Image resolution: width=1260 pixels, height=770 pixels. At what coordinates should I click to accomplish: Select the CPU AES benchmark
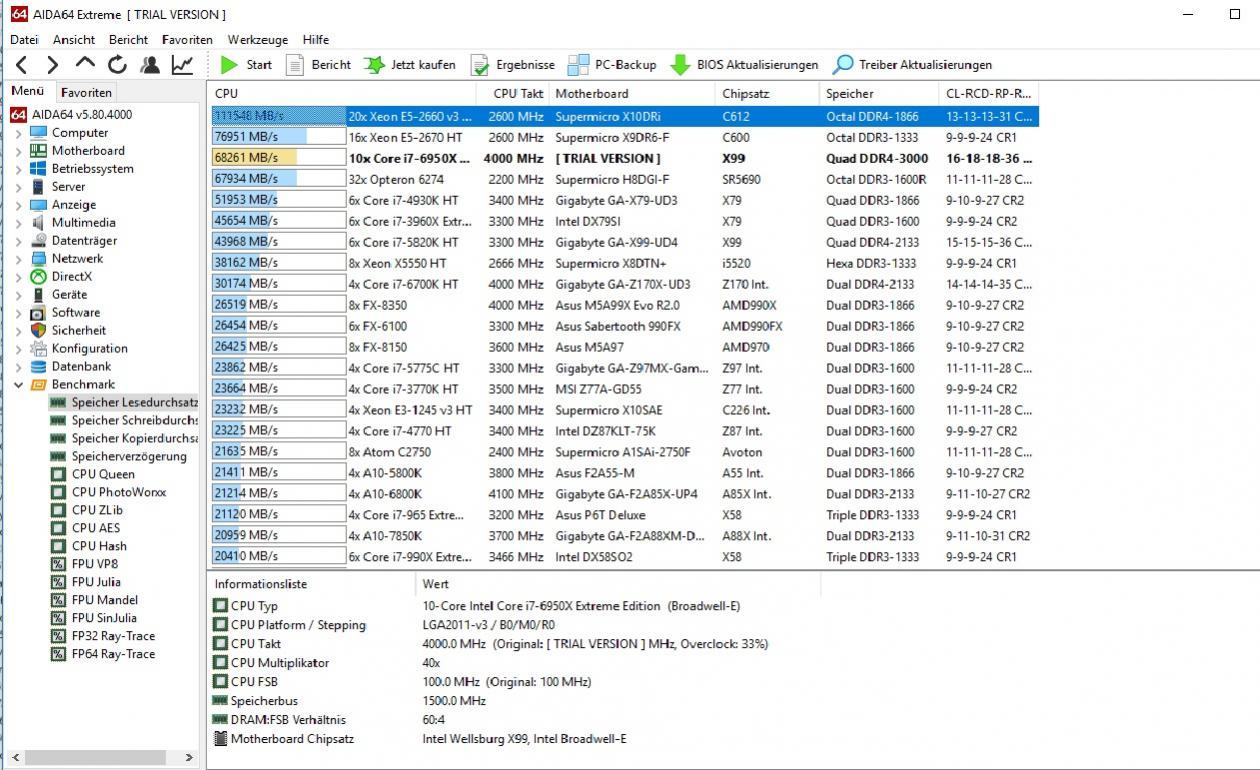(96, 528)
